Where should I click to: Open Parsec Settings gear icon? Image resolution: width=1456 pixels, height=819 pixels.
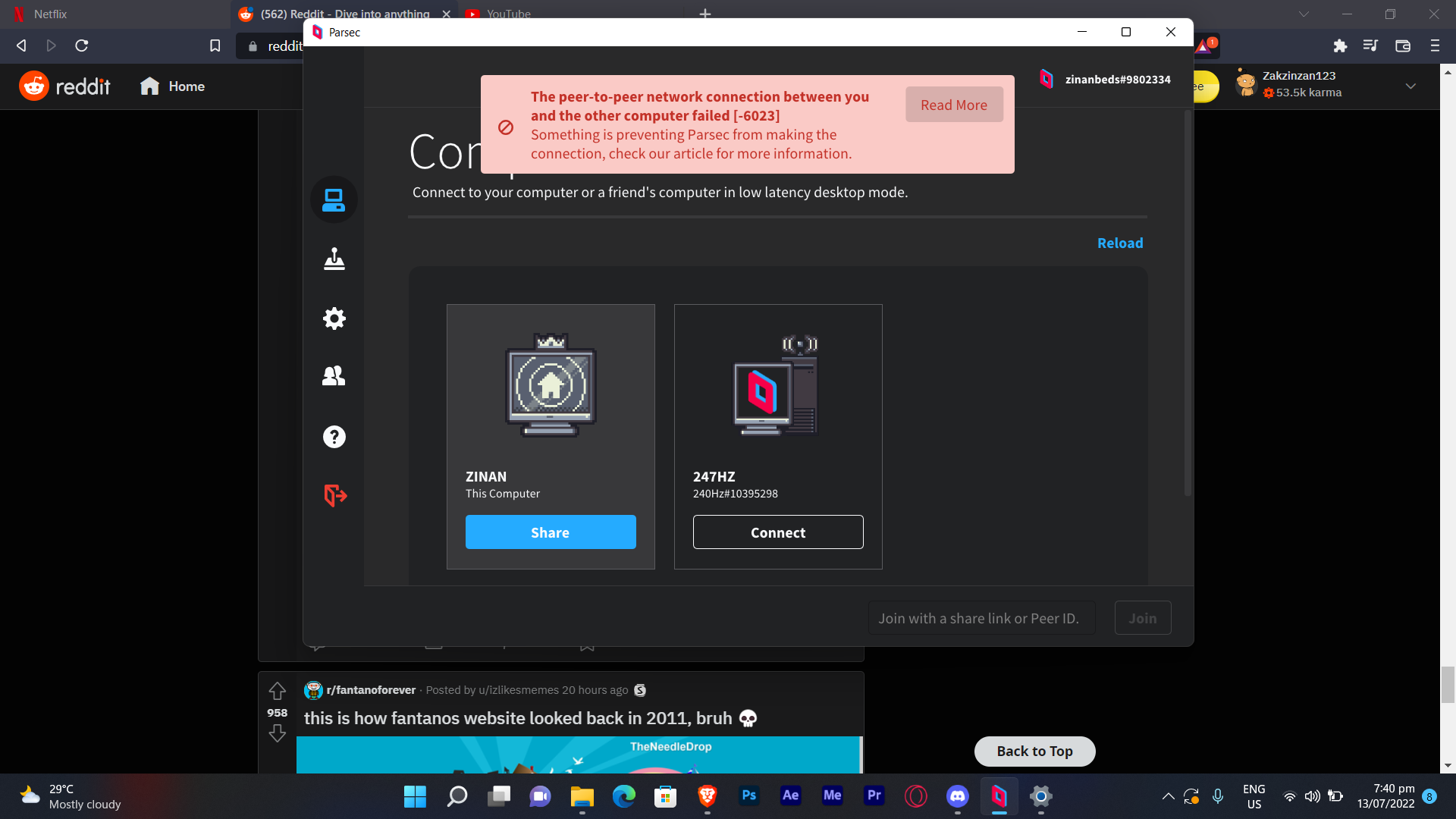[x=334, y=318]
